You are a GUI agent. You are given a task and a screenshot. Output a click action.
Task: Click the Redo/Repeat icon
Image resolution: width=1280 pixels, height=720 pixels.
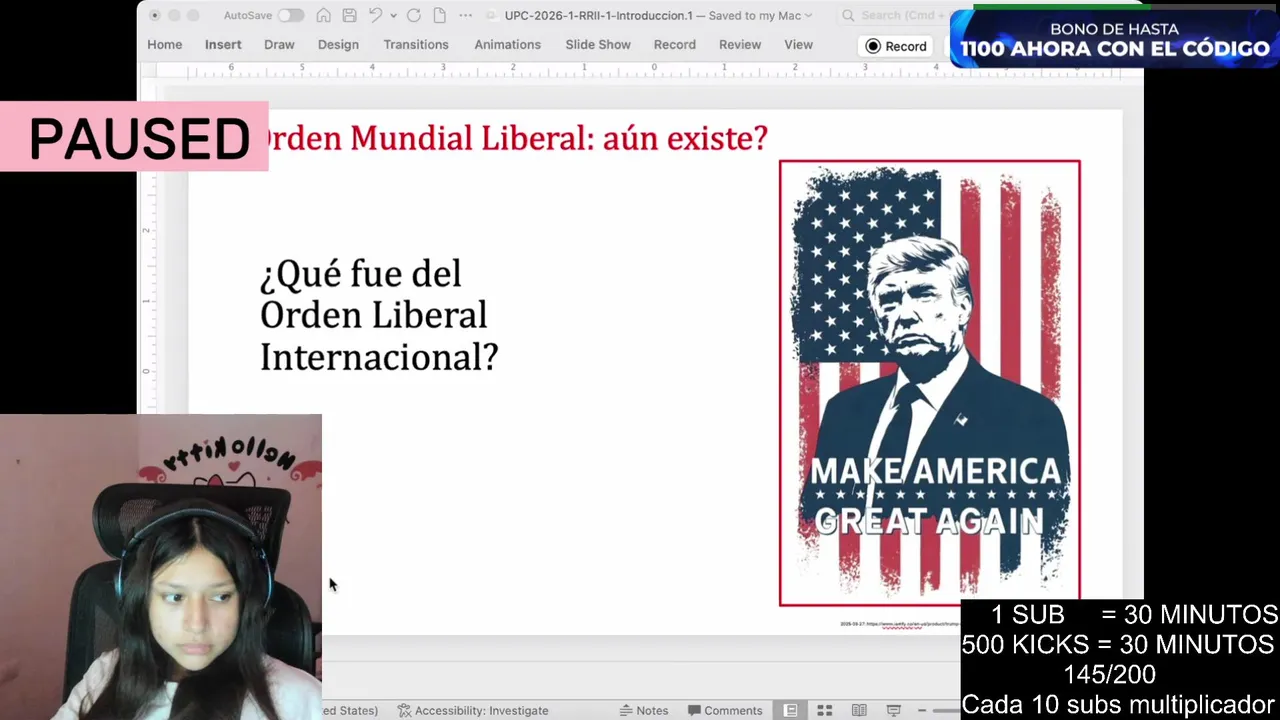pyautogui.click(x=413, y=15)
